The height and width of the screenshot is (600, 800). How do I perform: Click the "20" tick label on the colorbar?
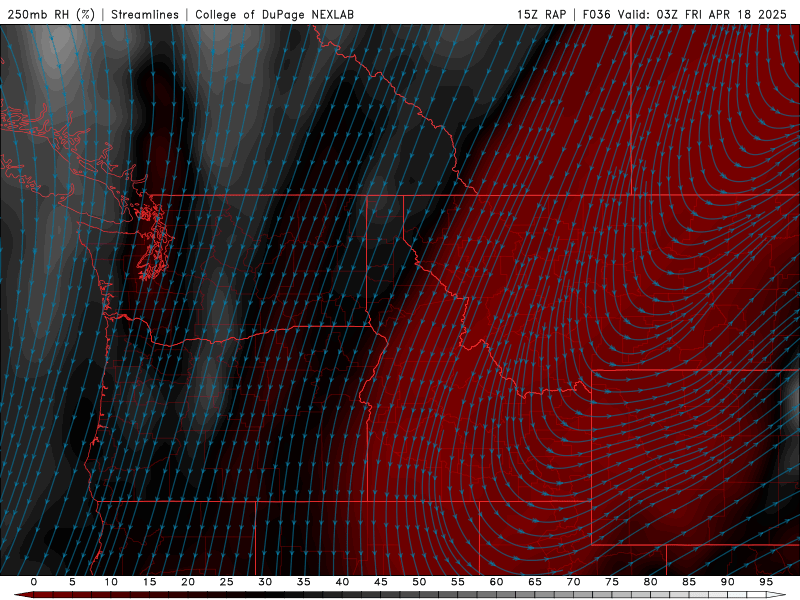point(188,582)
